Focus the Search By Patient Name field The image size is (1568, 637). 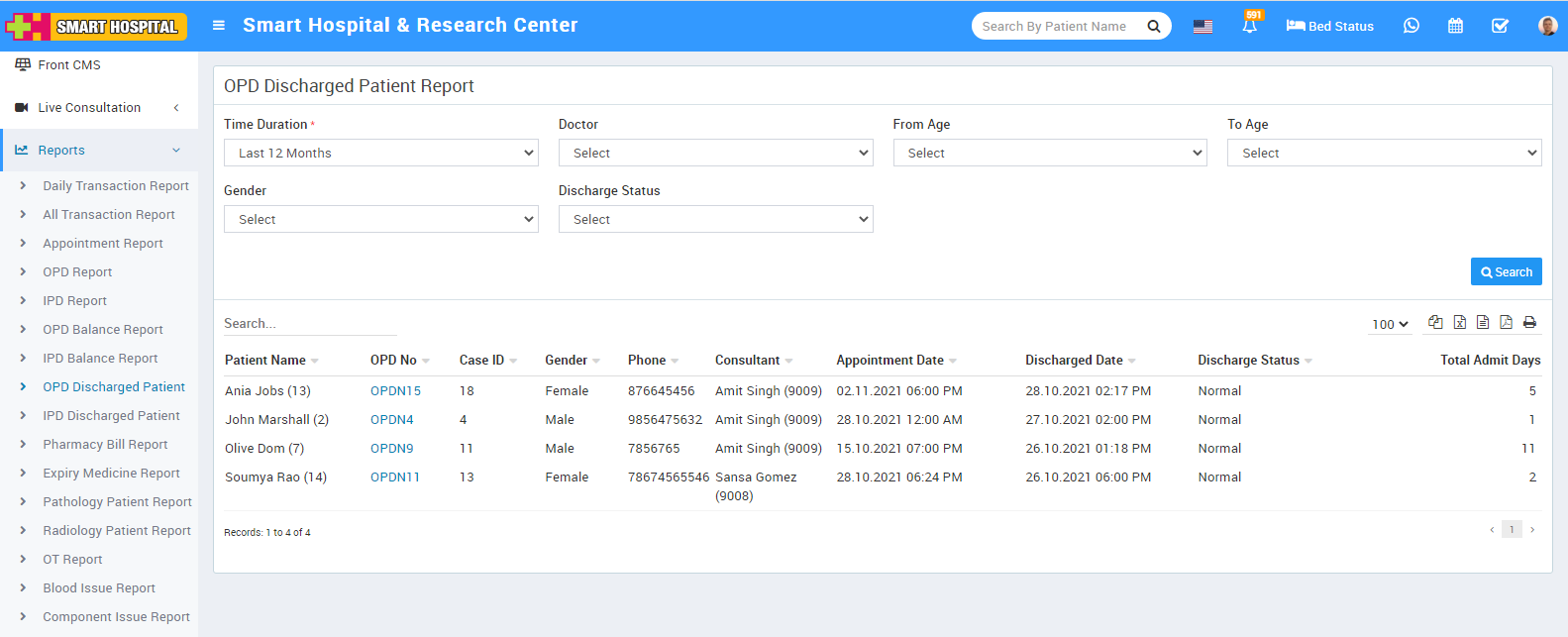(x=1057, y=27)
